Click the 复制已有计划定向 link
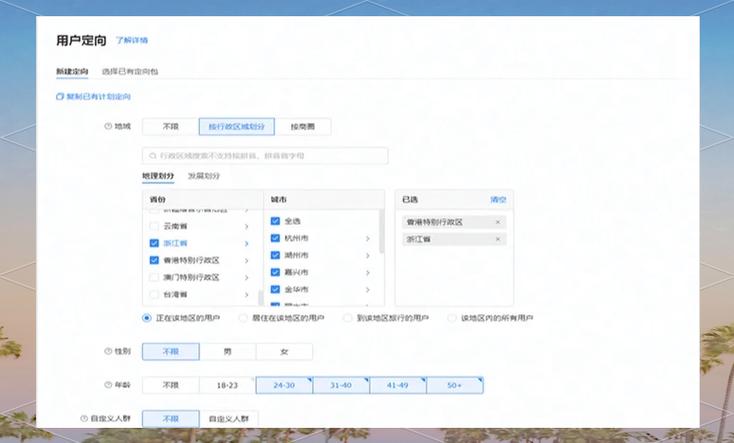The height and width of the screenshot is (443, 734). [98, 96]
